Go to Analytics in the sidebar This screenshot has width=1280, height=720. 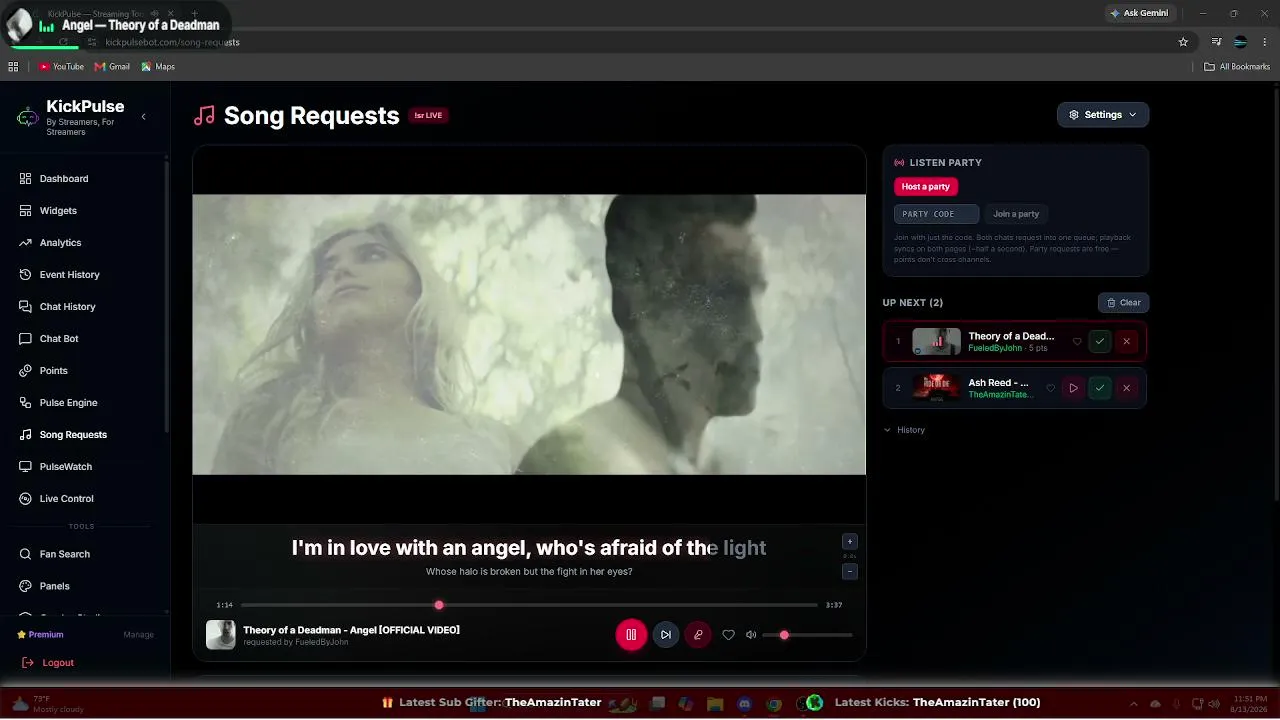coord(60,243)
